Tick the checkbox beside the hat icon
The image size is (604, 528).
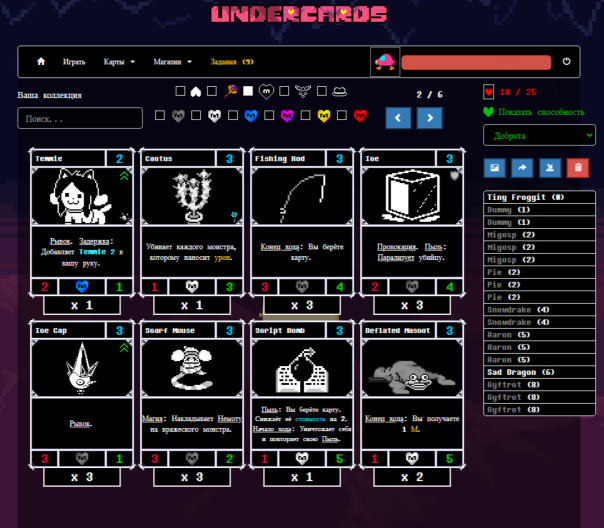[x=322, y=91]
